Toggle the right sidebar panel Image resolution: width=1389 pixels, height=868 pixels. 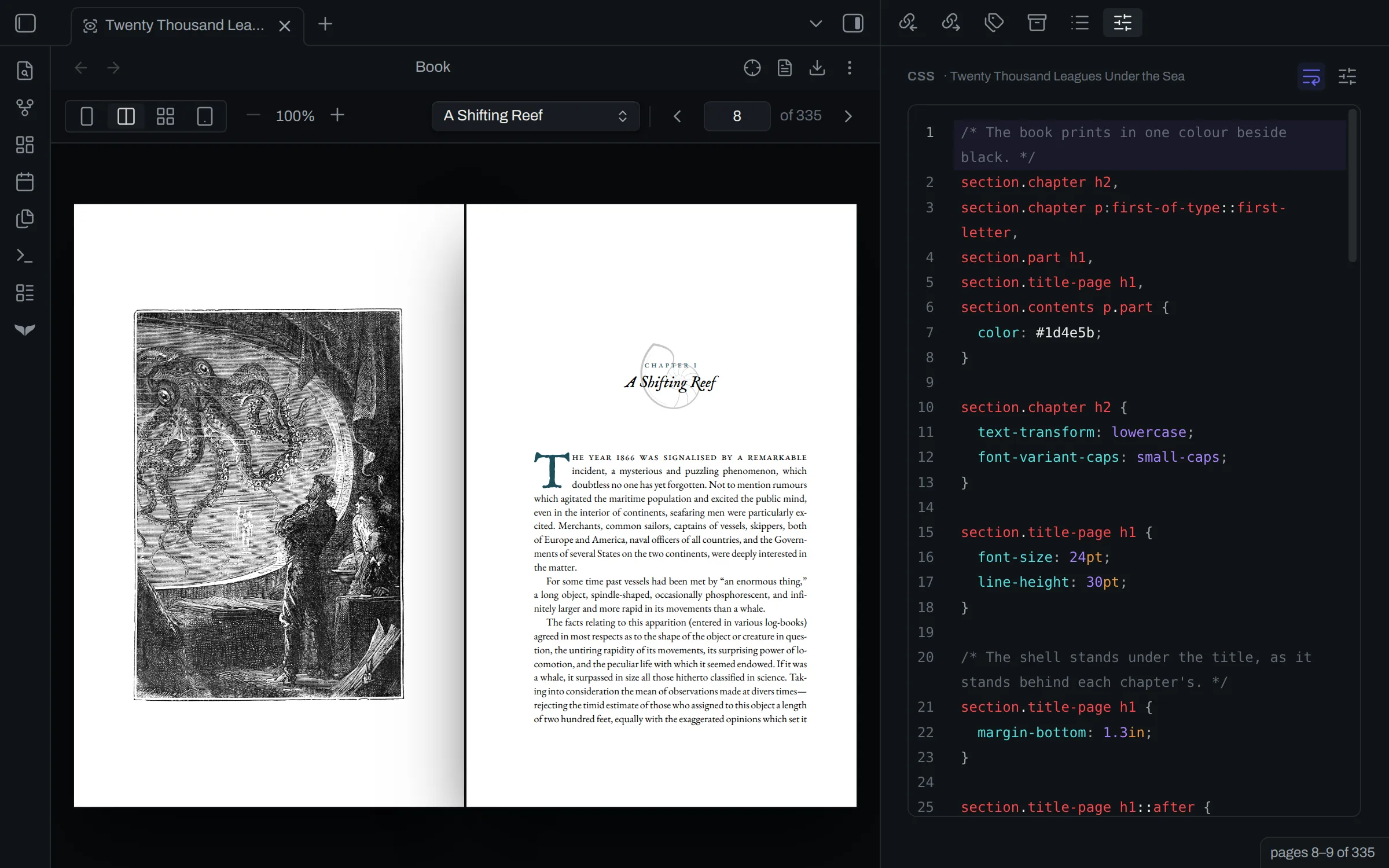tap(852, 24)
